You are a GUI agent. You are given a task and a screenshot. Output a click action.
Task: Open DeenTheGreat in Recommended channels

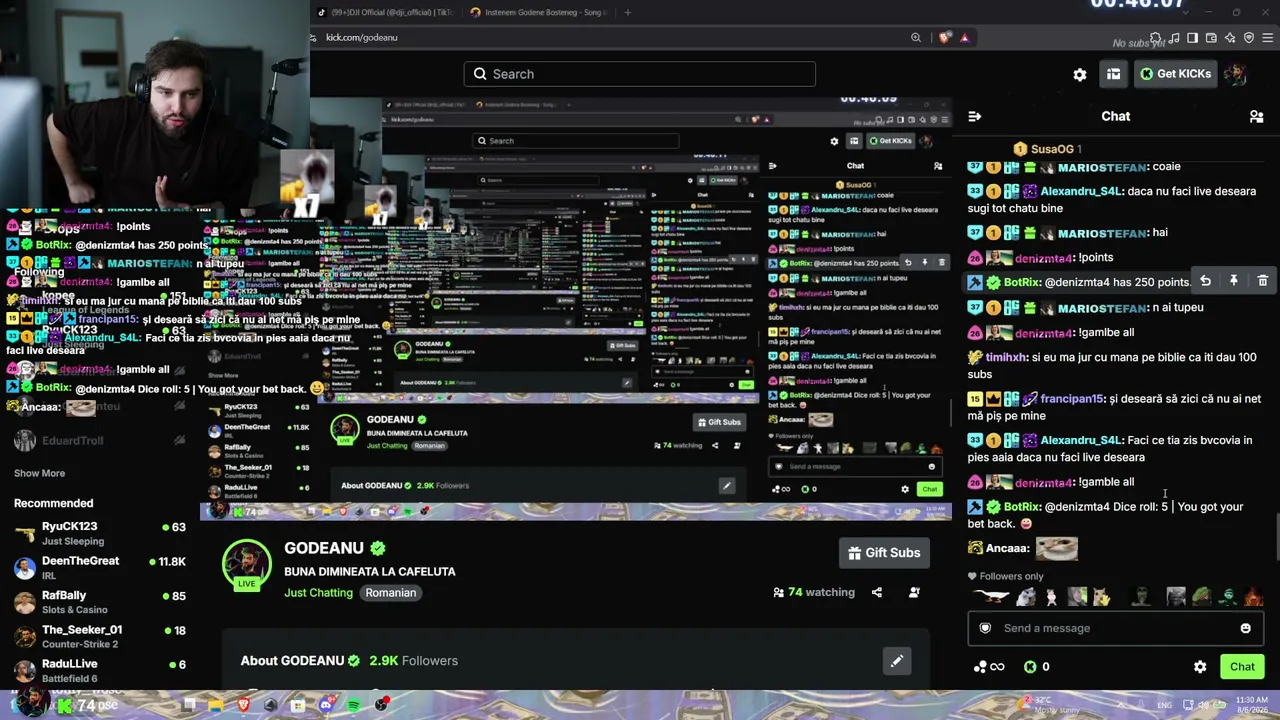[100, 567]
